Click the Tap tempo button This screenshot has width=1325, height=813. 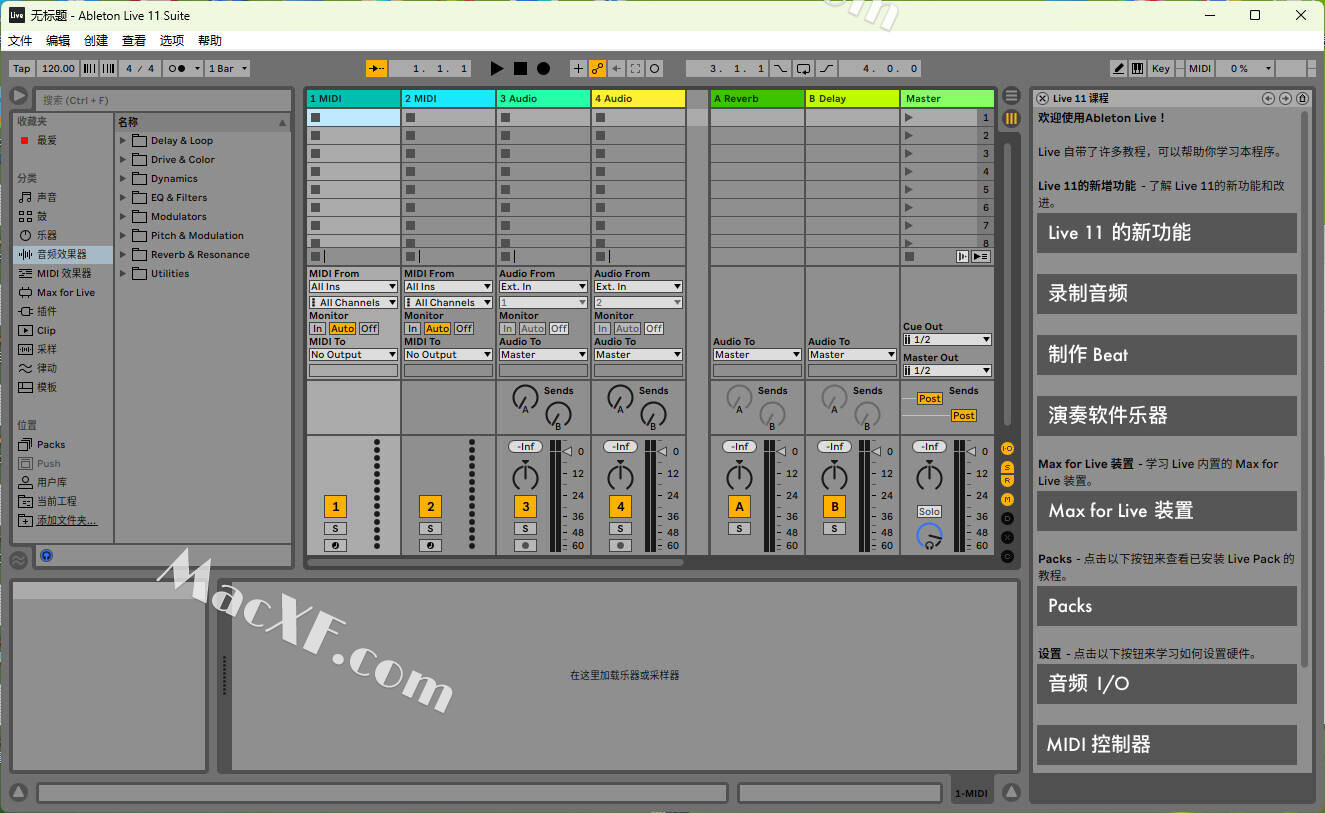(x=21, y=68)
